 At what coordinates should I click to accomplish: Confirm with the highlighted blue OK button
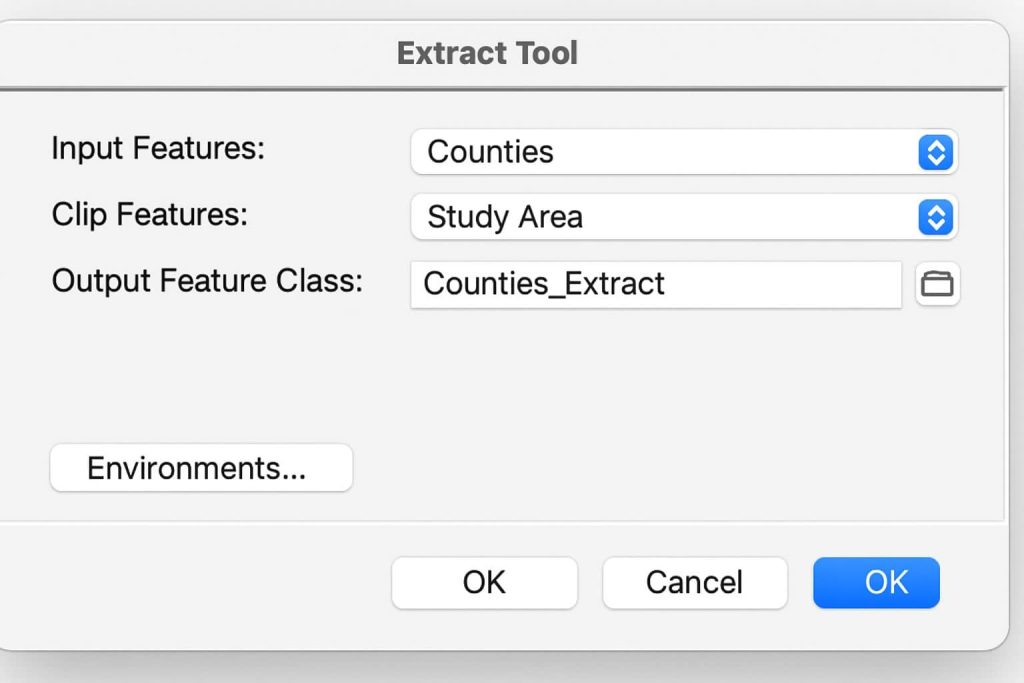coord(876,582)
